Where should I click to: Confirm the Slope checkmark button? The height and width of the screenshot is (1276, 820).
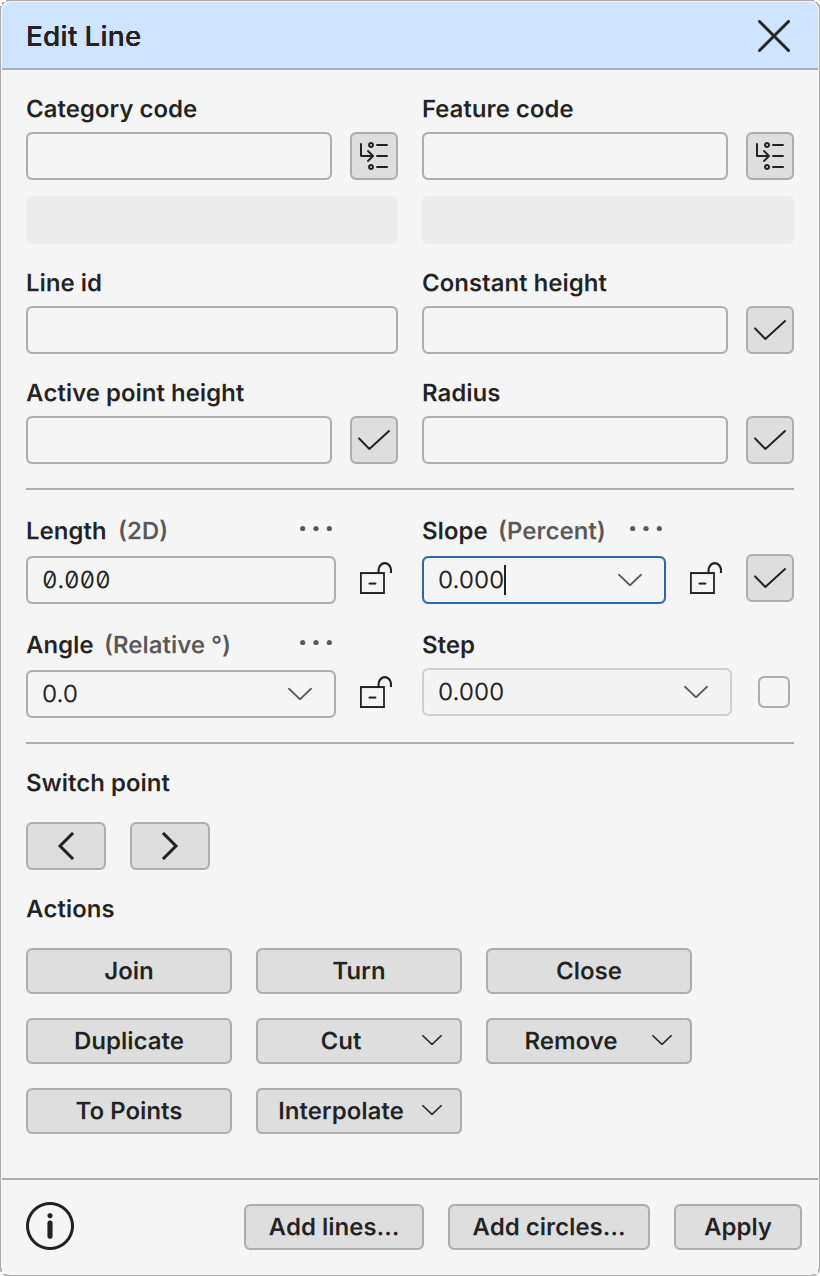(770, 578)
